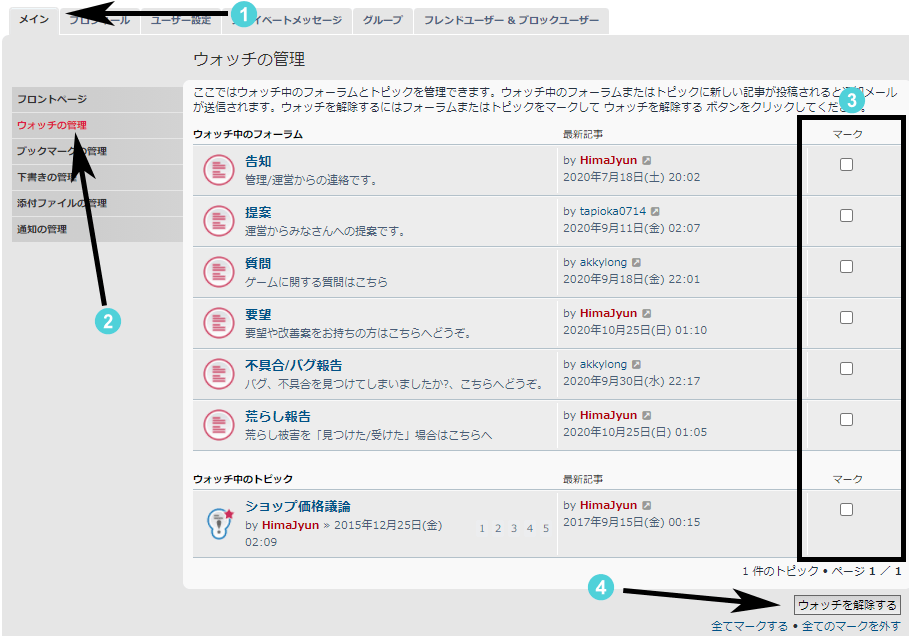Open フロントページ in the left sidebar
This screenshot has width=909, height=636.
coord(52,99)
